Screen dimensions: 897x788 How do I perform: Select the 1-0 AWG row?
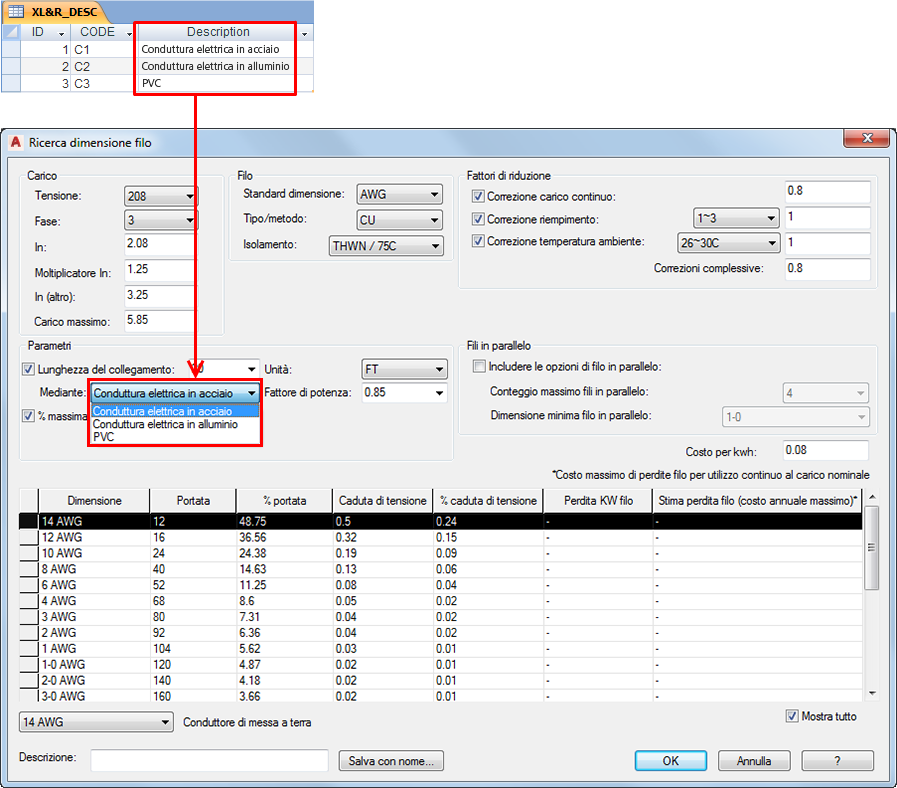coord(440,664)
